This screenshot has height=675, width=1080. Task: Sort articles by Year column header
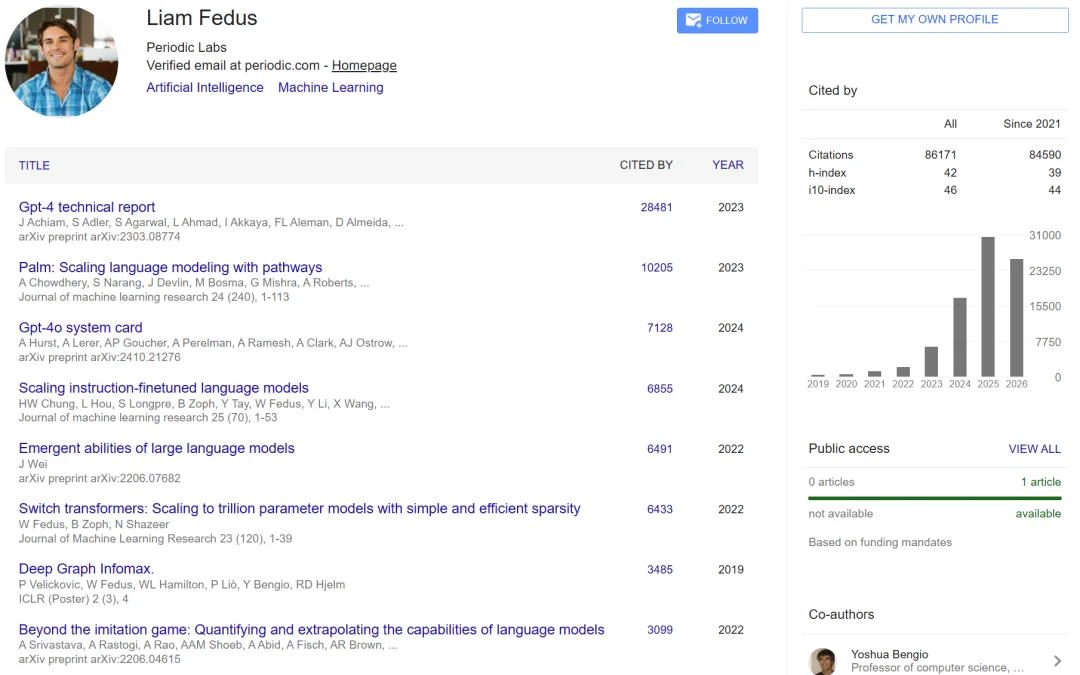[x=728, y=165]
